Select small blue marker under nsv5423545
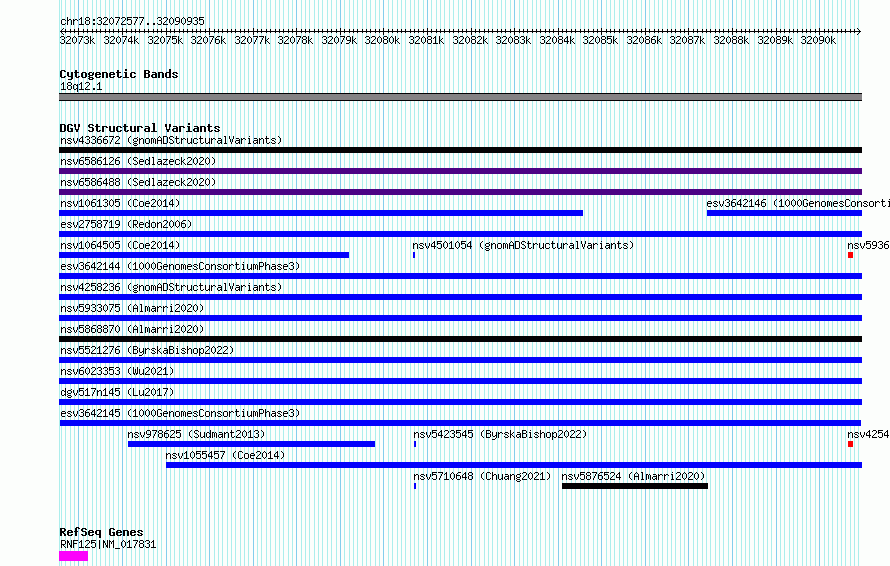Image resolution: width=890 pixels, height=566 pixels. 415,444
